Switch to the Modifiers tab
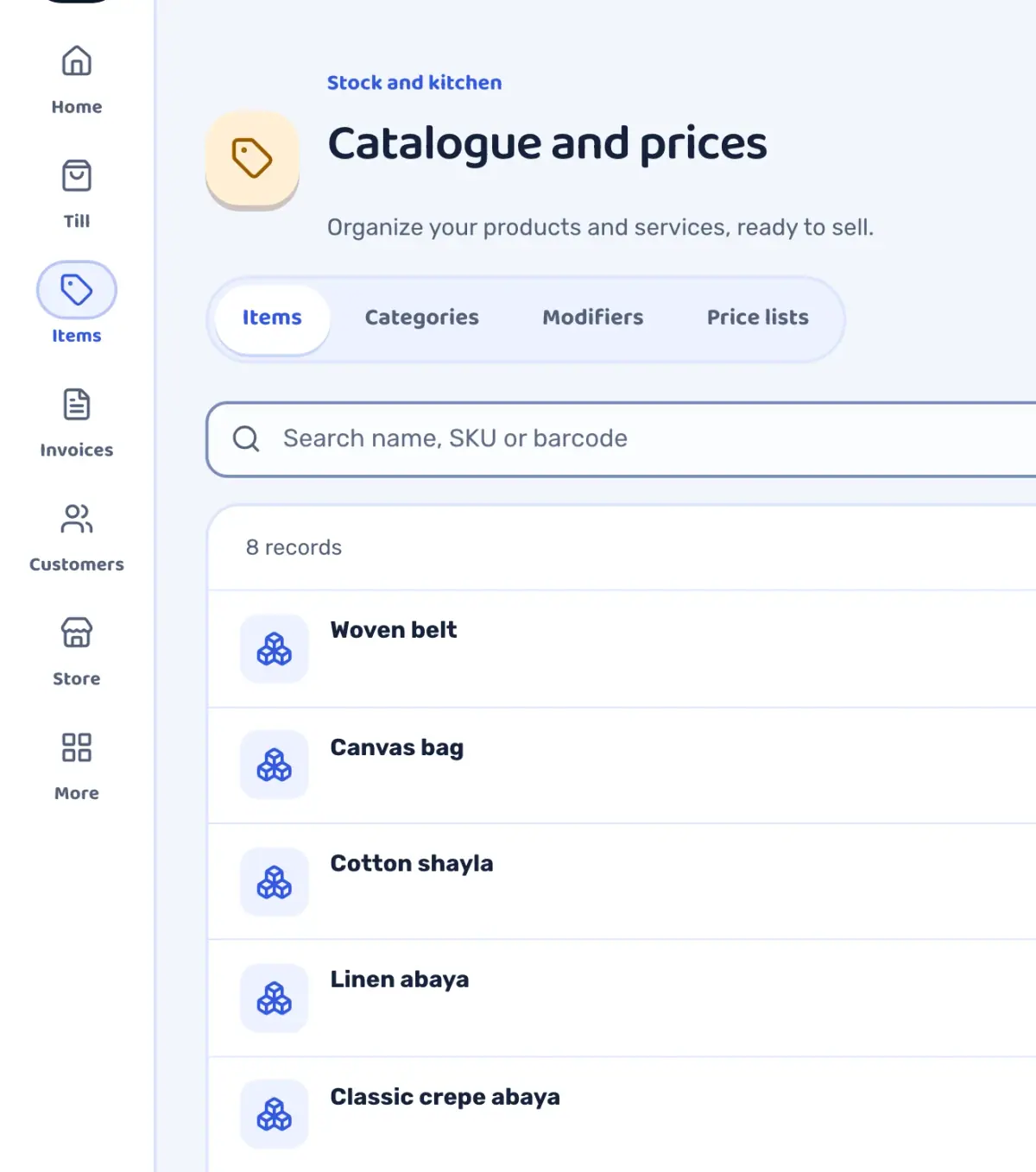The width and height of the screenshot is (1036, 1172). 593,318
